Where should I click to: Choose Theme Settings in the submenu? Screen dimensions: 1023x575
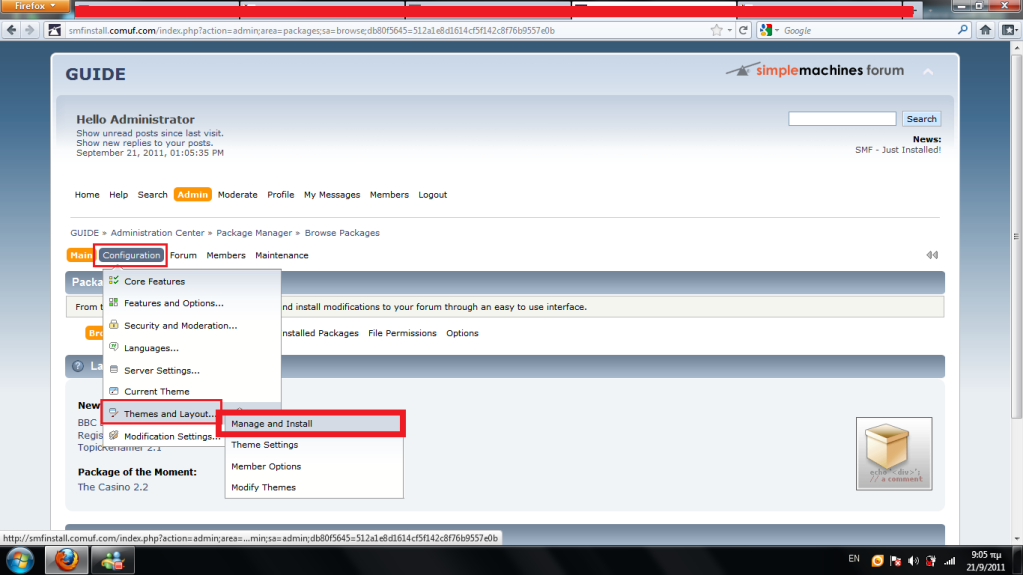265,445
